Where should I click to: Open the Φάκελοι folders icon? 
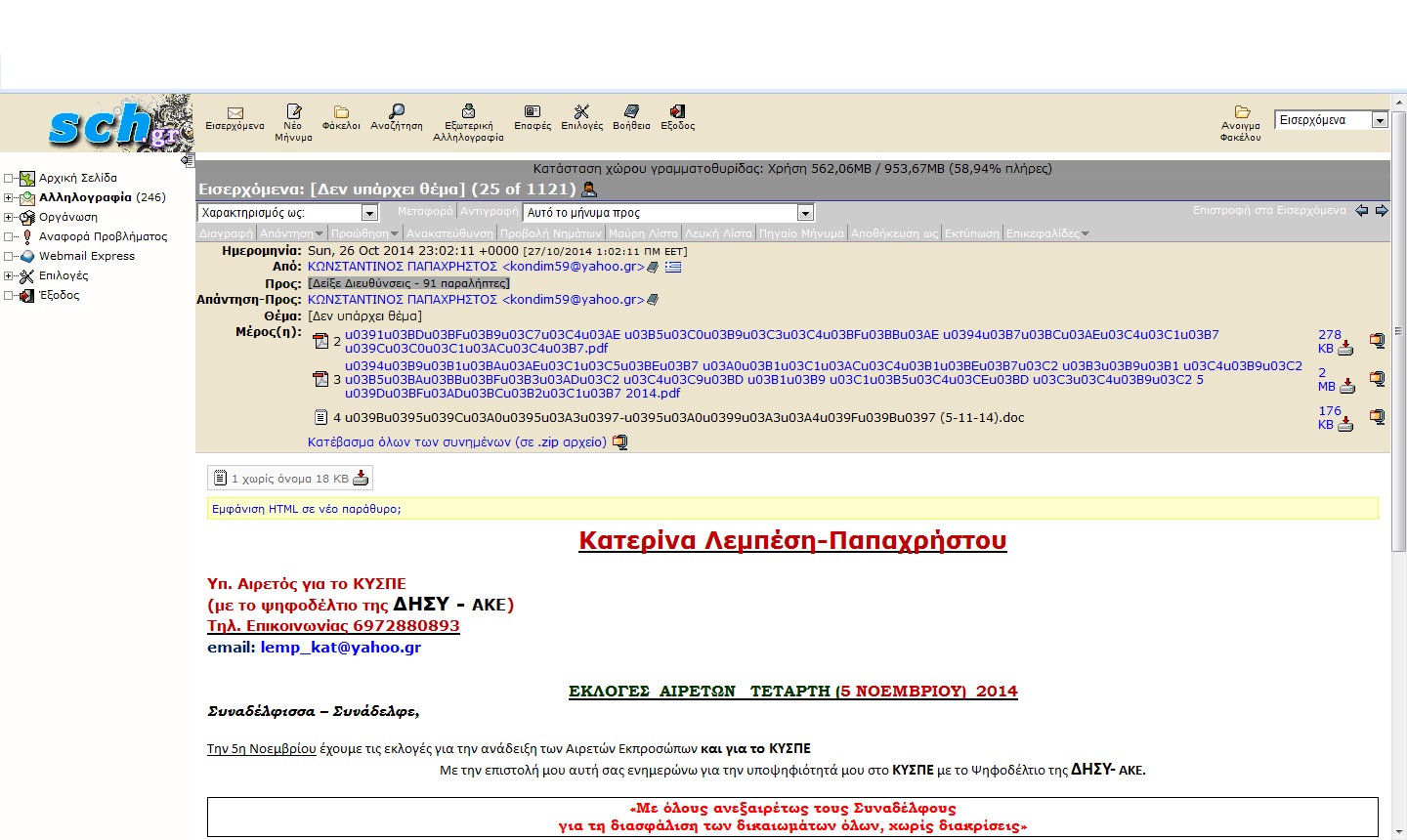coord(341,112)
